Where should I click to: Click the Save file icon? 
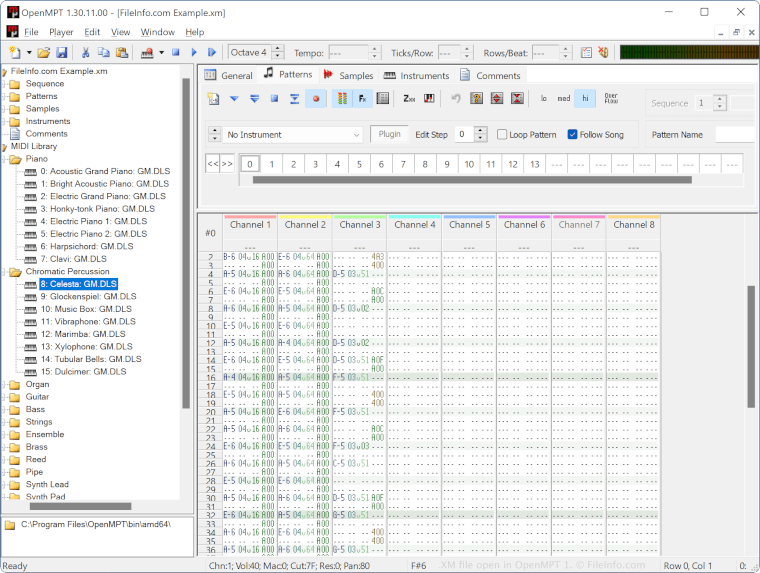point(62,52)
